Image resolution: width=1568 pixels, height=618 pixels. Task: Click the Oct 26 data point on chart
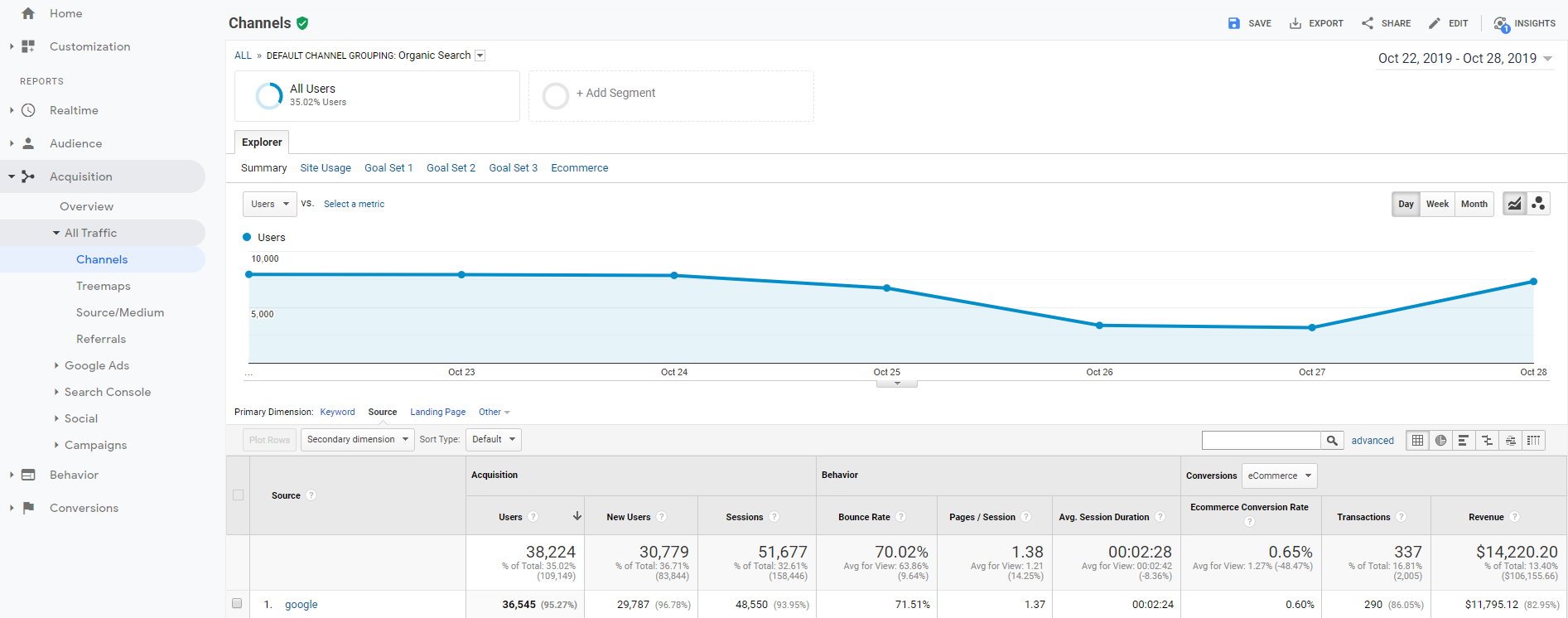pos(1099,326)
